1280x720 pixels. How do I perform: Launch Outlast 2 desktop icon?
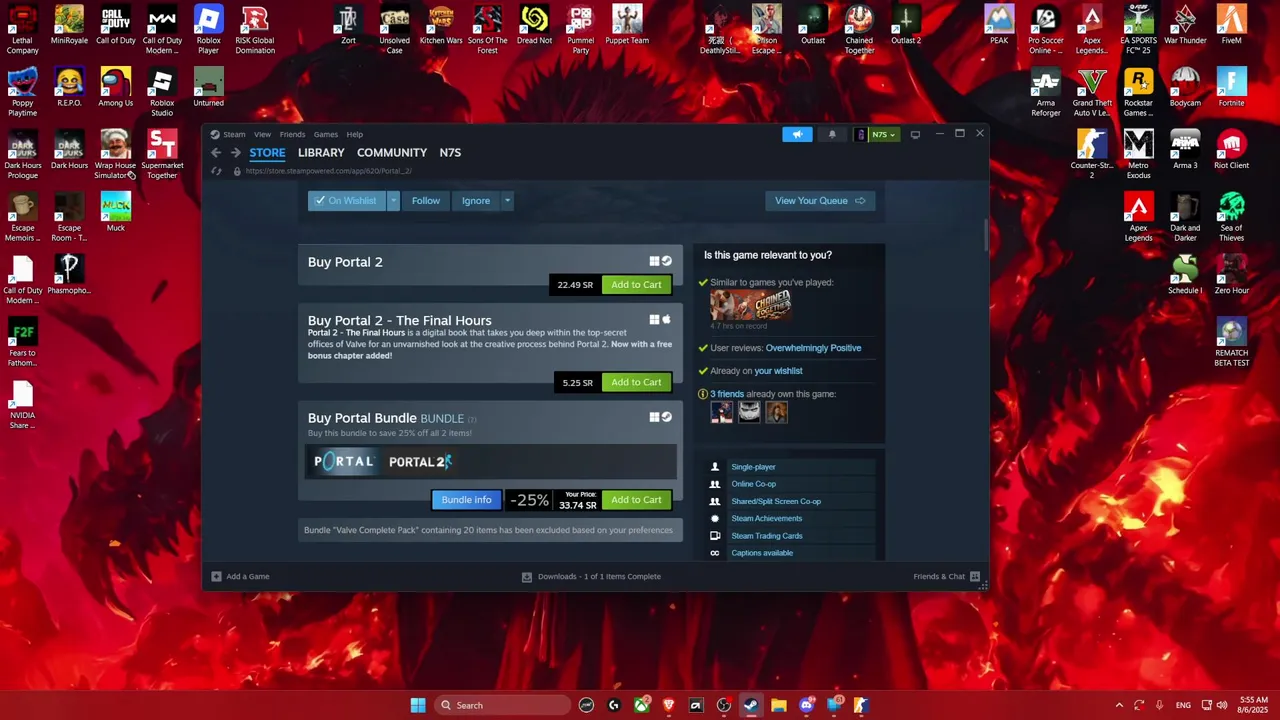point(906,25)
